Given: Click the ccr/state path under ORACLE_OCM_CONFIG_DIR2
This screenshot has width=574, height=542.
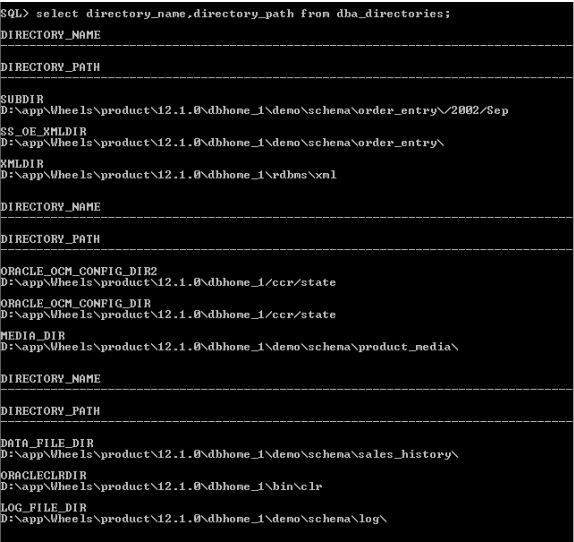Looking at the screenshot, I should pyautogui.click(x=168, y=283).
